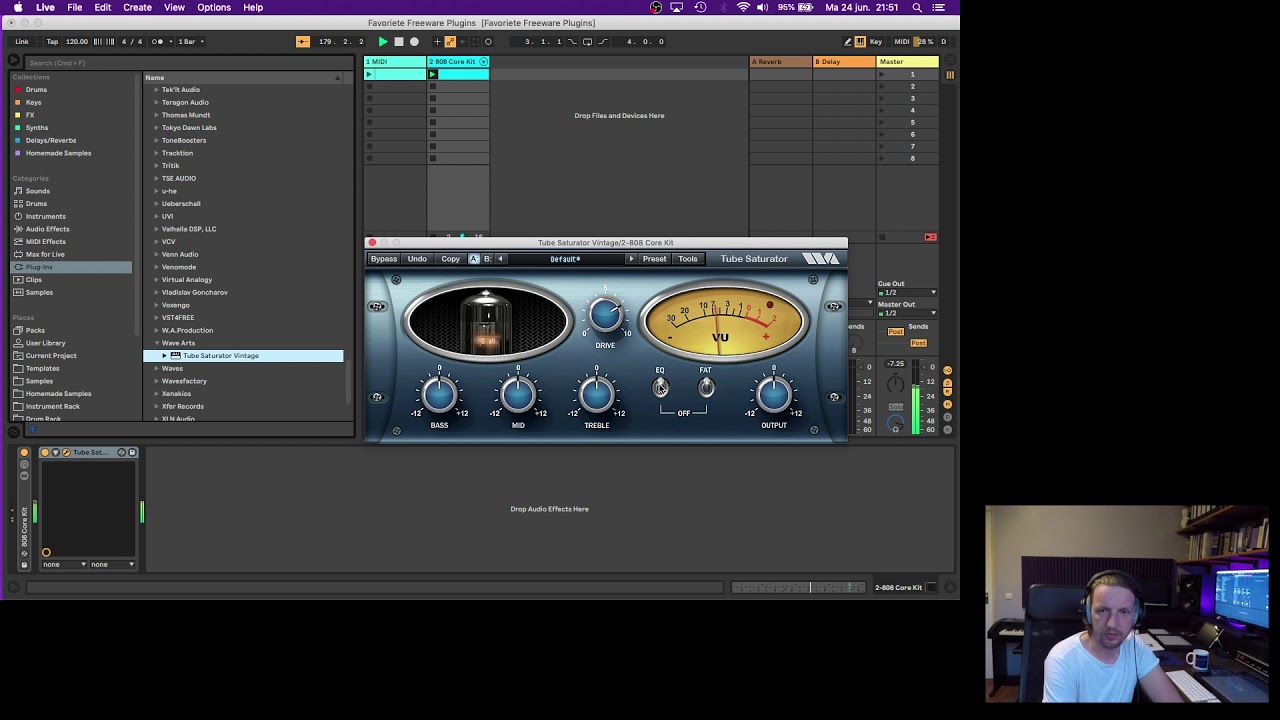The height and width of the screenshot is (720, 1280).
Task: Select the B preset slot in Tube Saturator
Action: [487, 259]
